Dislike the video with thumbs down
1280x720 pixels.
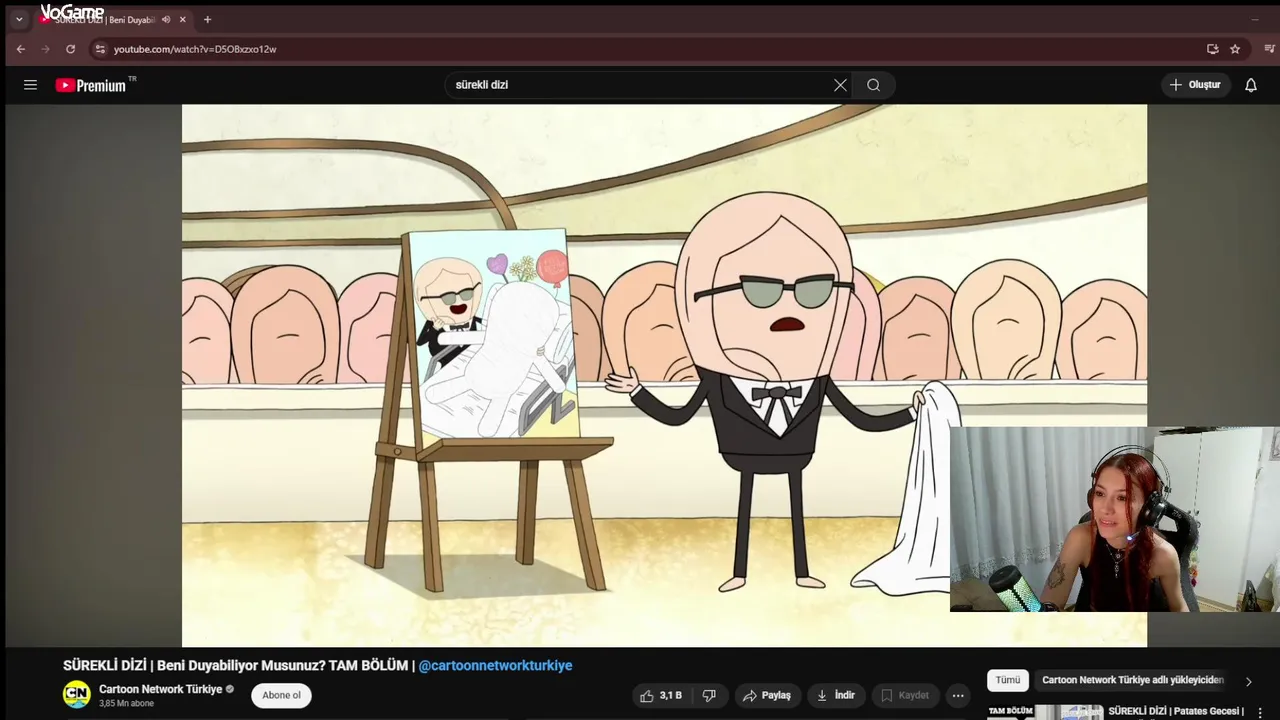click(709, 695)
